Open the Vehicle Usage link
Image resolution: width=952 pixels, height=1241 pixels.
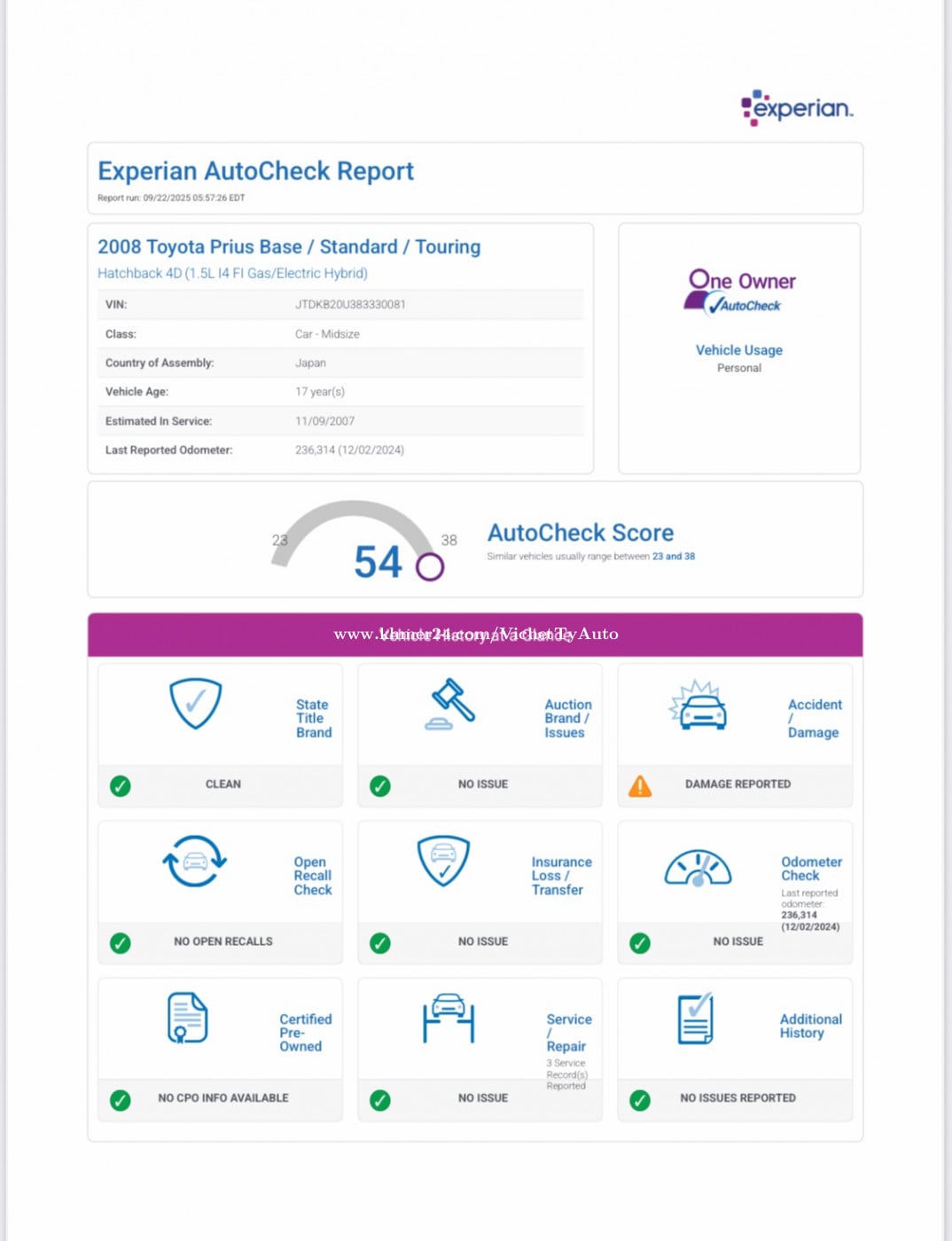tap(738, 350)
